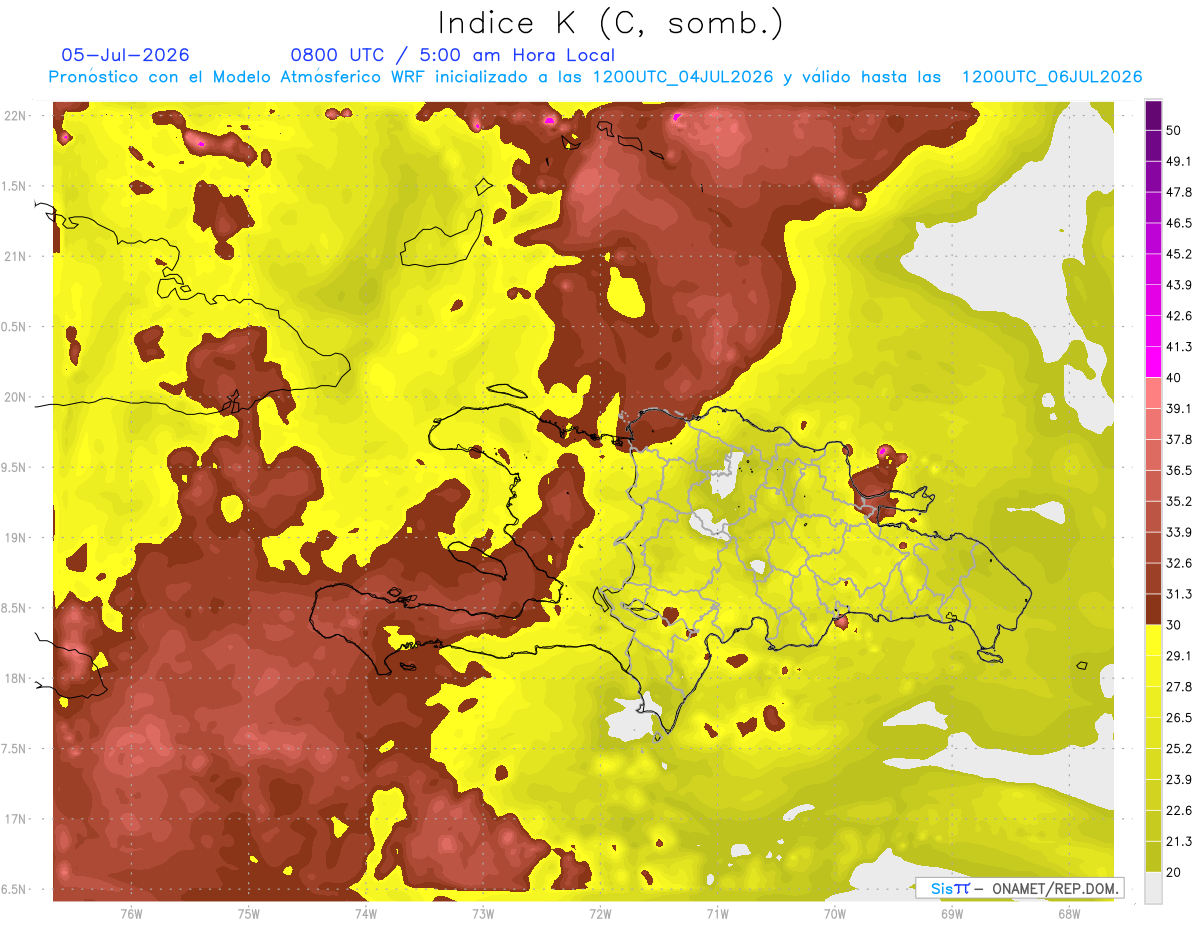Click the '47.8' value on the color scale

[x=1179, y=192]
